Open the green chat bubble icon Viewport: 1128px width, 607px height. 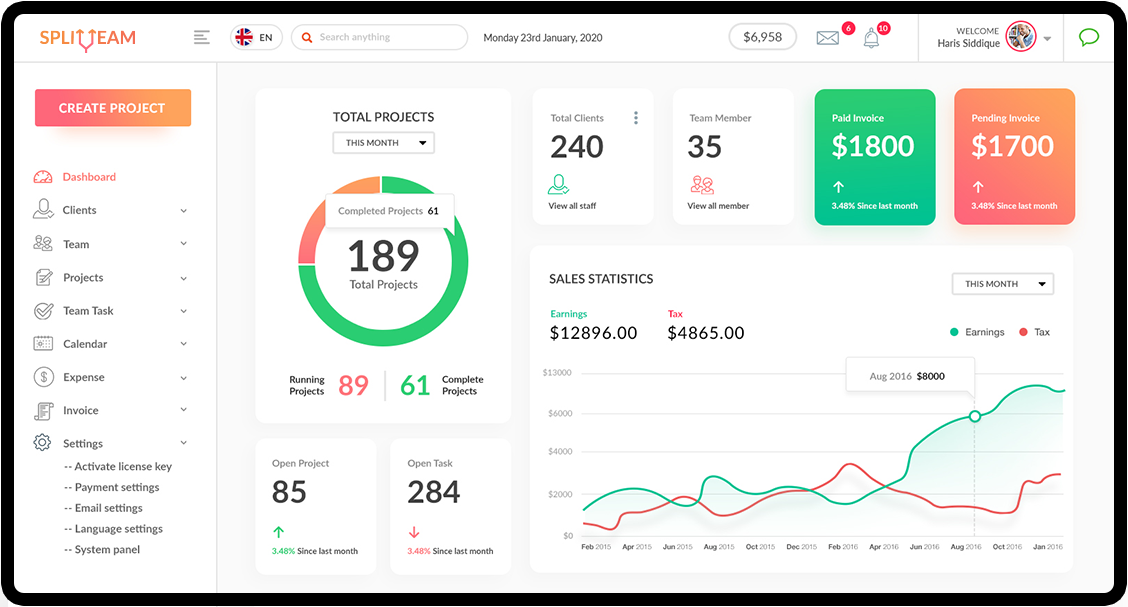(x=1089, y=38)
